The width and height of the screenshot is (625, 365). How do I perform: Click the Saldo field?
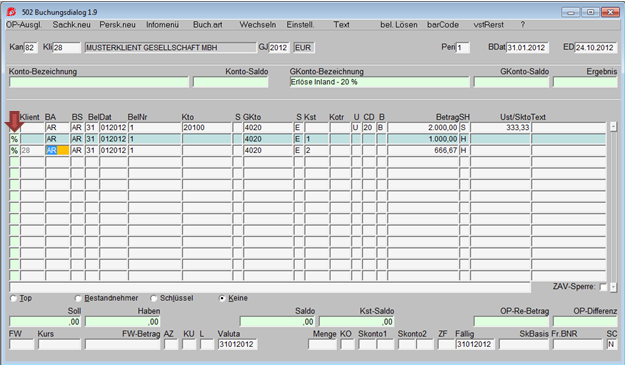click(277, 322)
